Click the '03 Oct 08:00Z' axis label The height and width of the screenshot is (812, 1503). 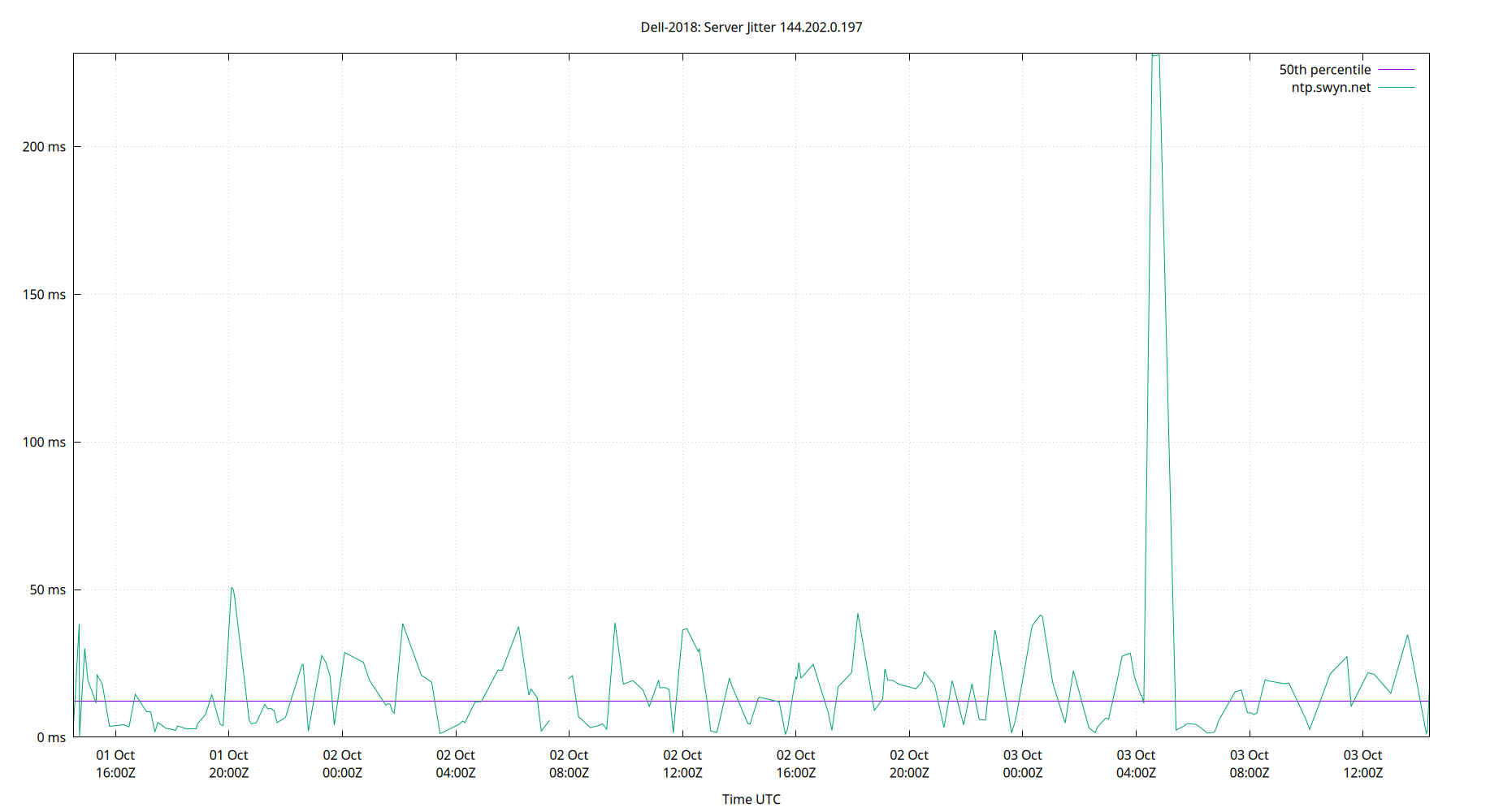click(x=1249, y=764)
